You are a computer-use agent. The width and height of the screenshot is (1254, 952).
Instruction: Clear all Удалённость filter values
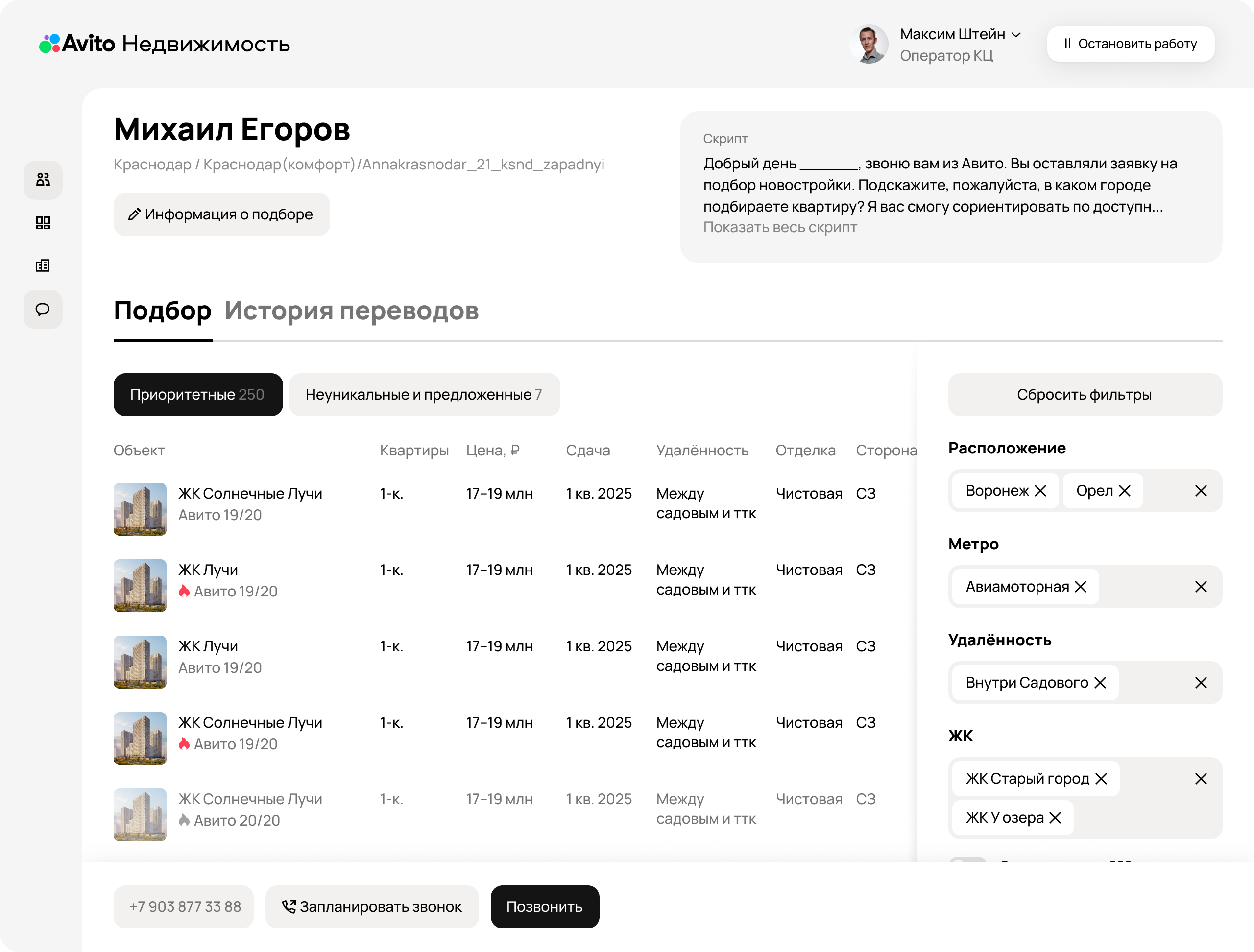pyautogui.click(x=1200, y=683)
